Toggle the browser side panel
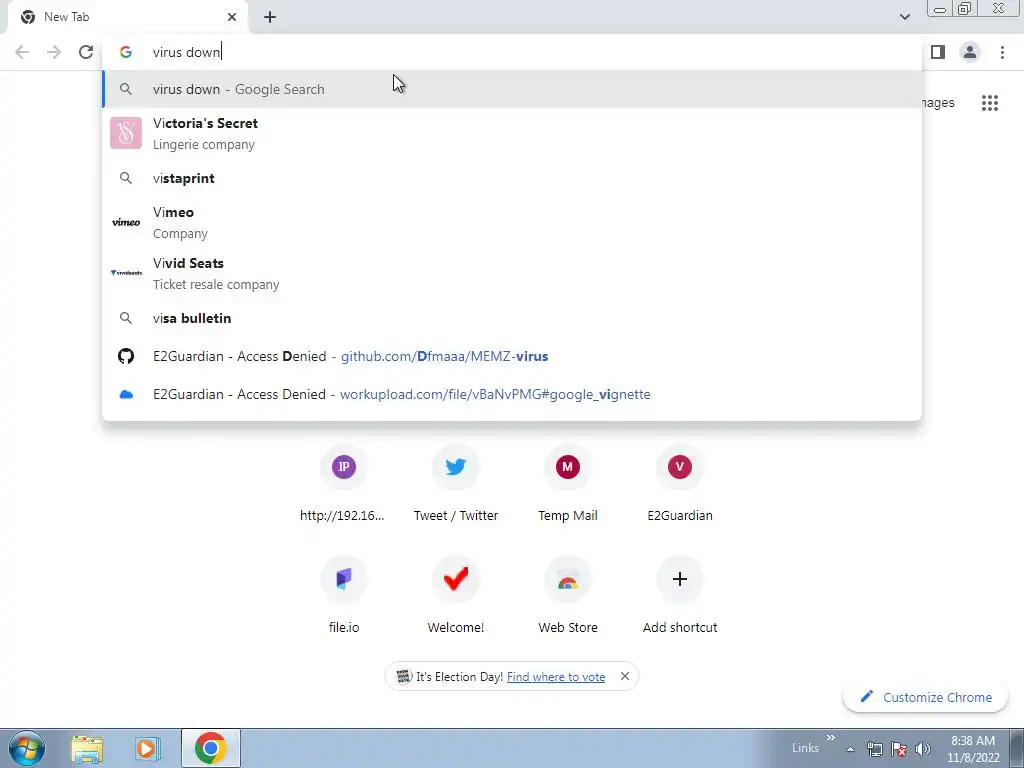Image resolution: width=1024 pixels, height=768 pixels. (x=938, y=52)
